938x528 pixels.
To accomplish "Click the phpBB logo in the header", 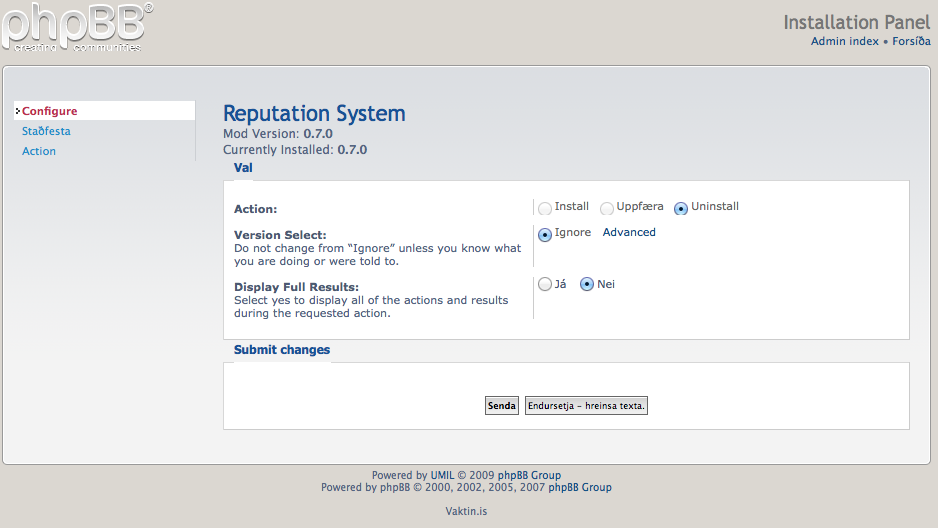I will [x=77, y=27].
